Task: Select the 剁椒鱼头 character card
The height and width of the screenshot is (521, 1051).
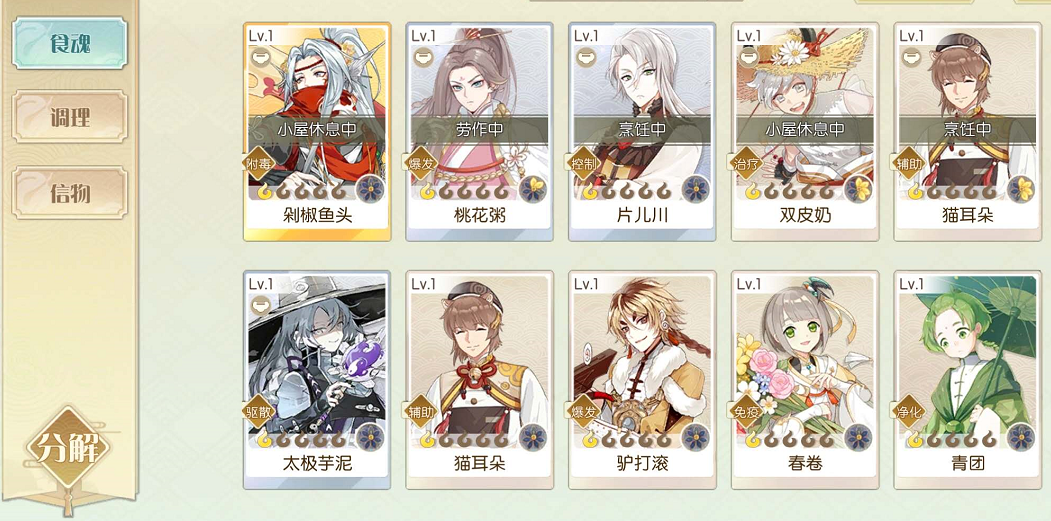Action: (x=317, y=131)
